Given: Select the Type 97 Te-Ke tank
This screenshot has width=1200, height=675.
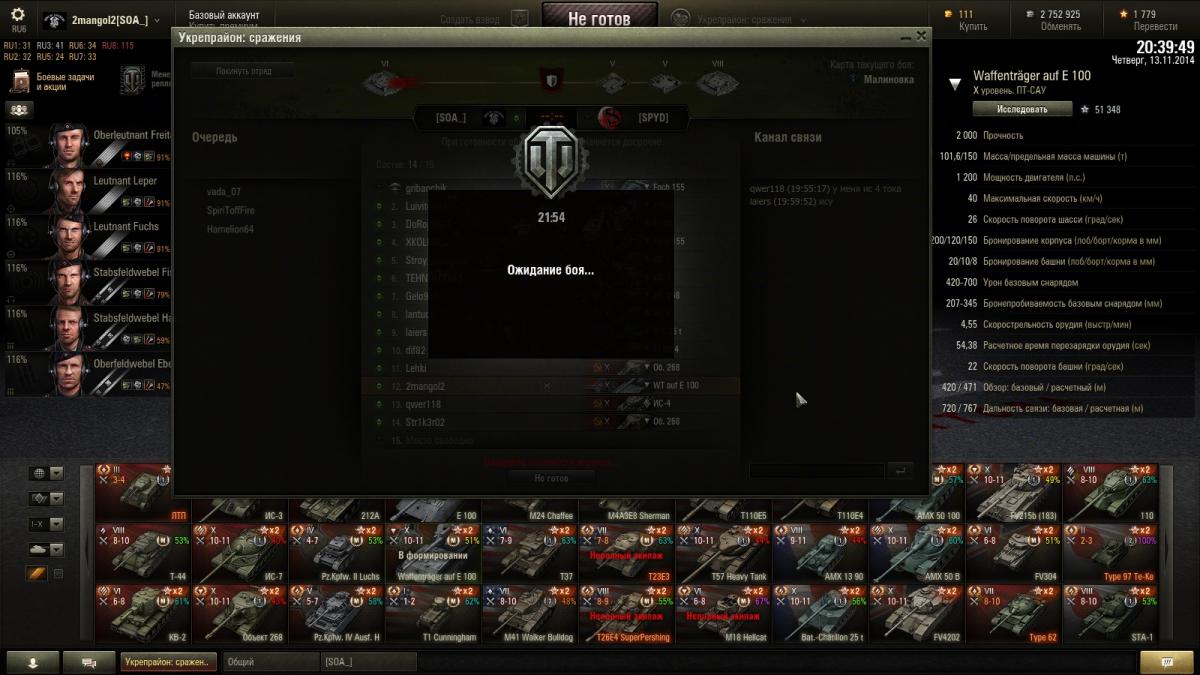Looking at the screenshot, I should pos(1111,553).
